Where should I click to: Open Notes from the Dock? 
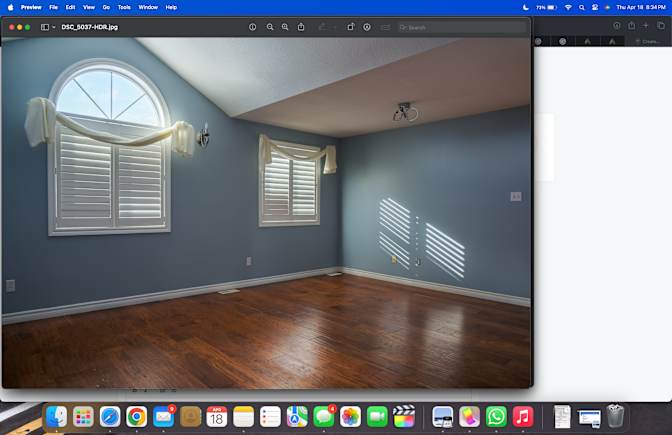[243, 417]
